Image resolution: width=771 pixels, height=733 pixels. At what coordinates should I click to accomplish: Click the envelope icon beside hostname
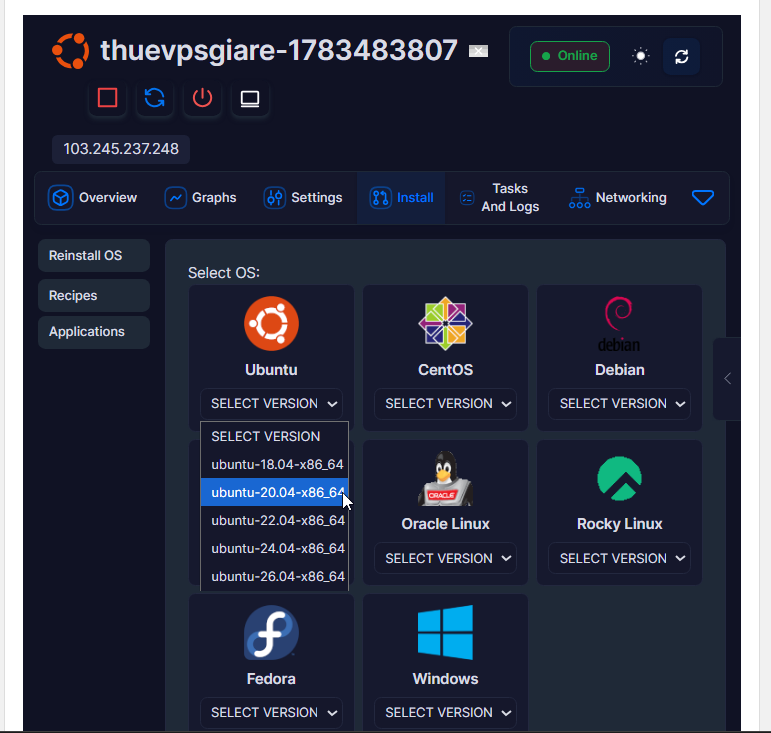[x=478, y=51]
